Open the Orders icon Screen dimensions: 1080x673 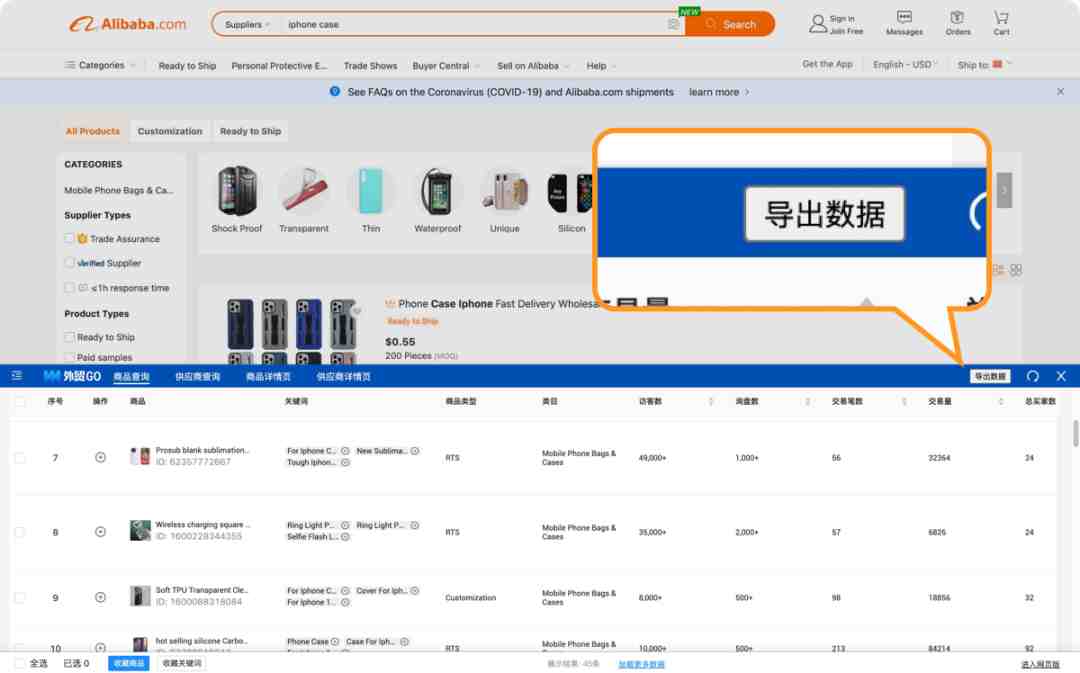click(957, 17)
